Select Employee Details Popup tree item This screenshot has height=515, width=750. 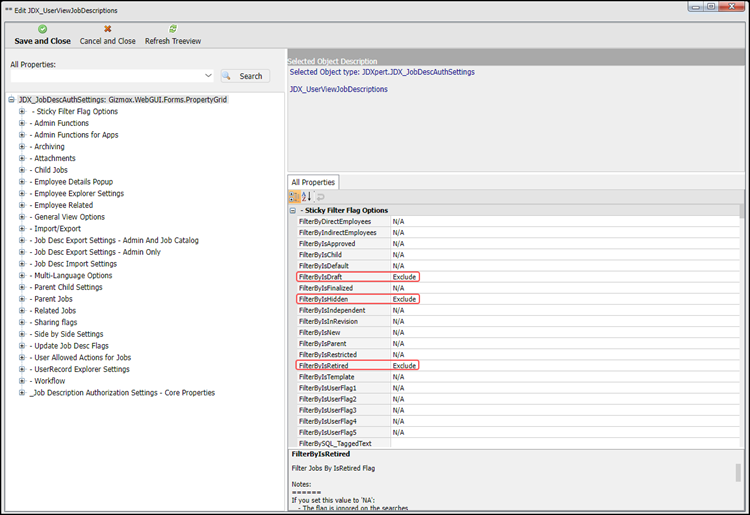[73, 182]
